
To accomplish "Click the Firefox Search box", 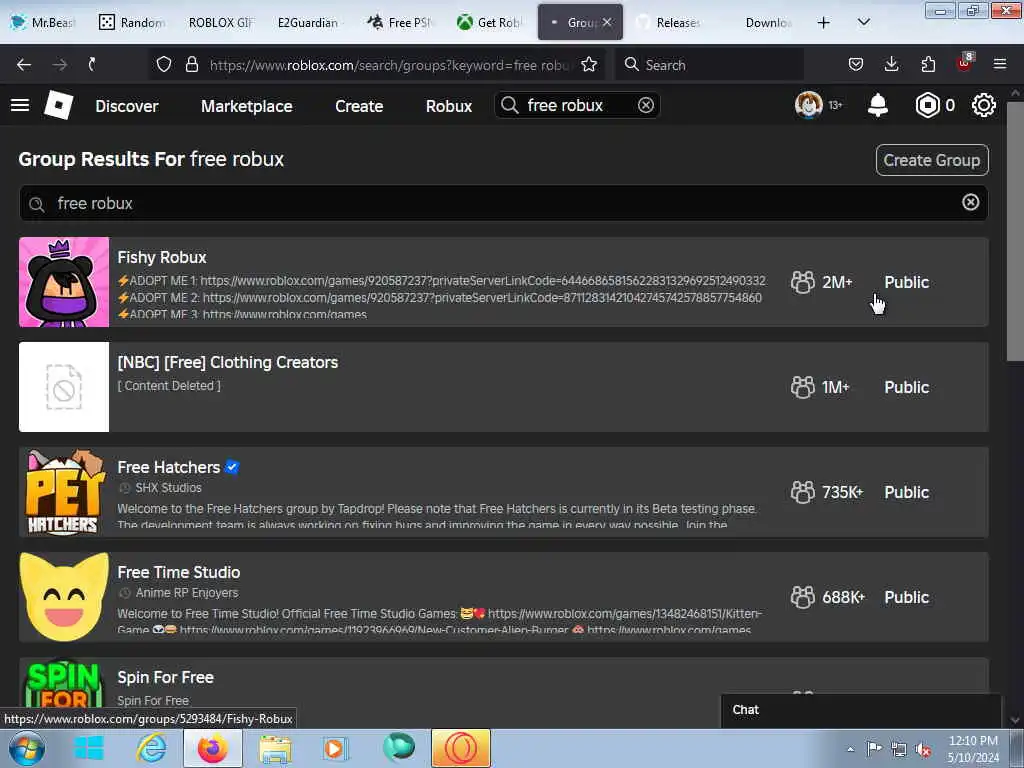I will 709,65.
